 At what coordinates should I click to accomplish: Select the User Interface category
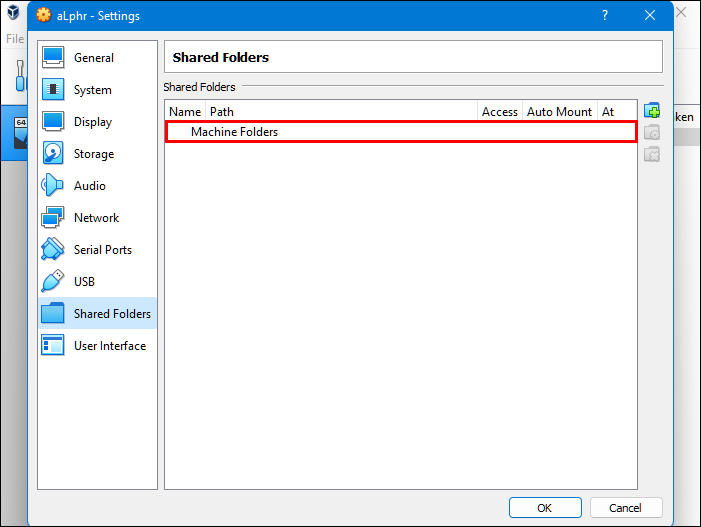coord(109,346)
